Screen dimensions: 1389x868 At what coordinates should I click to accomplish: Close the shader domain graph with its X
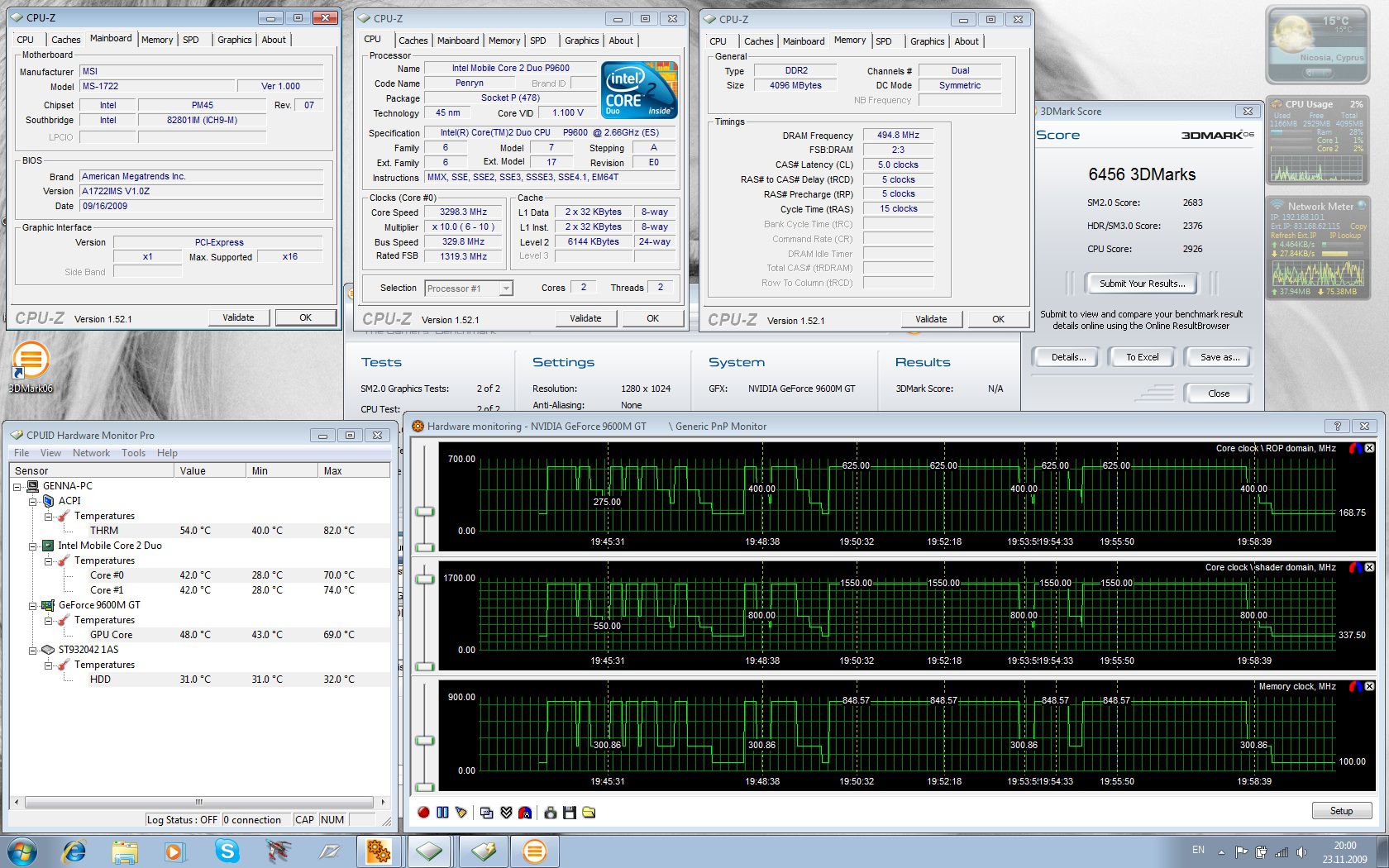[x=1369, y=567]
